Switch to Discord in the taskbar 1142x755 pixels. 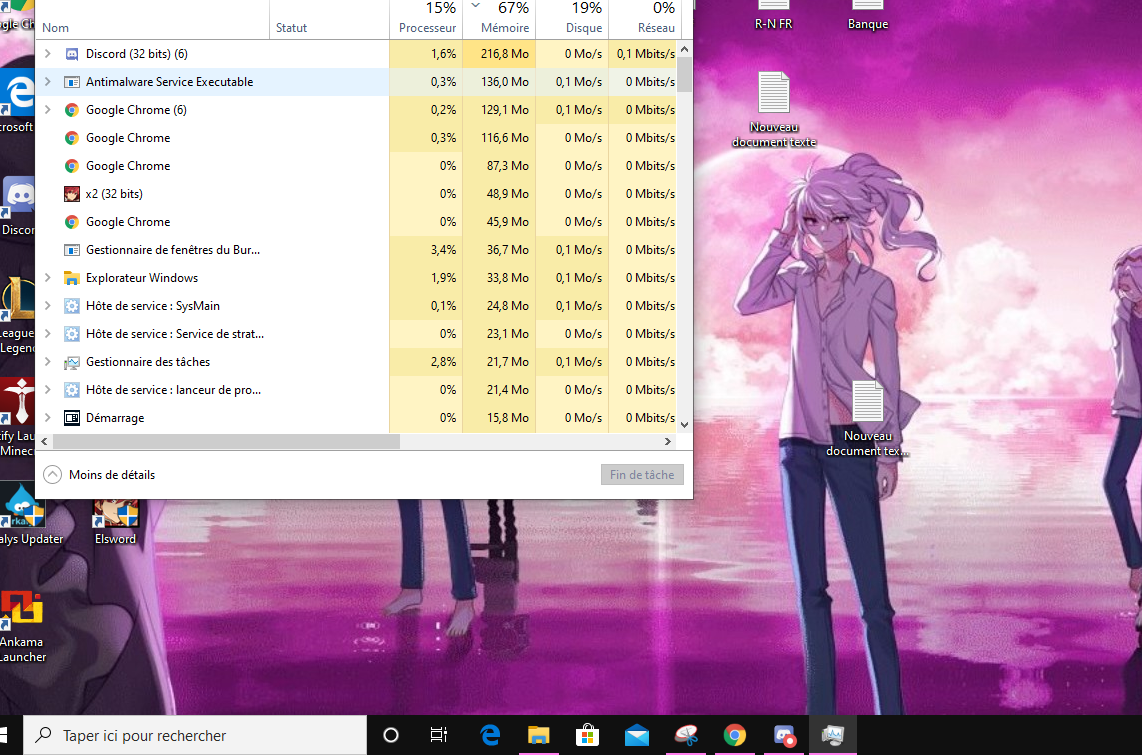(784, 735)
